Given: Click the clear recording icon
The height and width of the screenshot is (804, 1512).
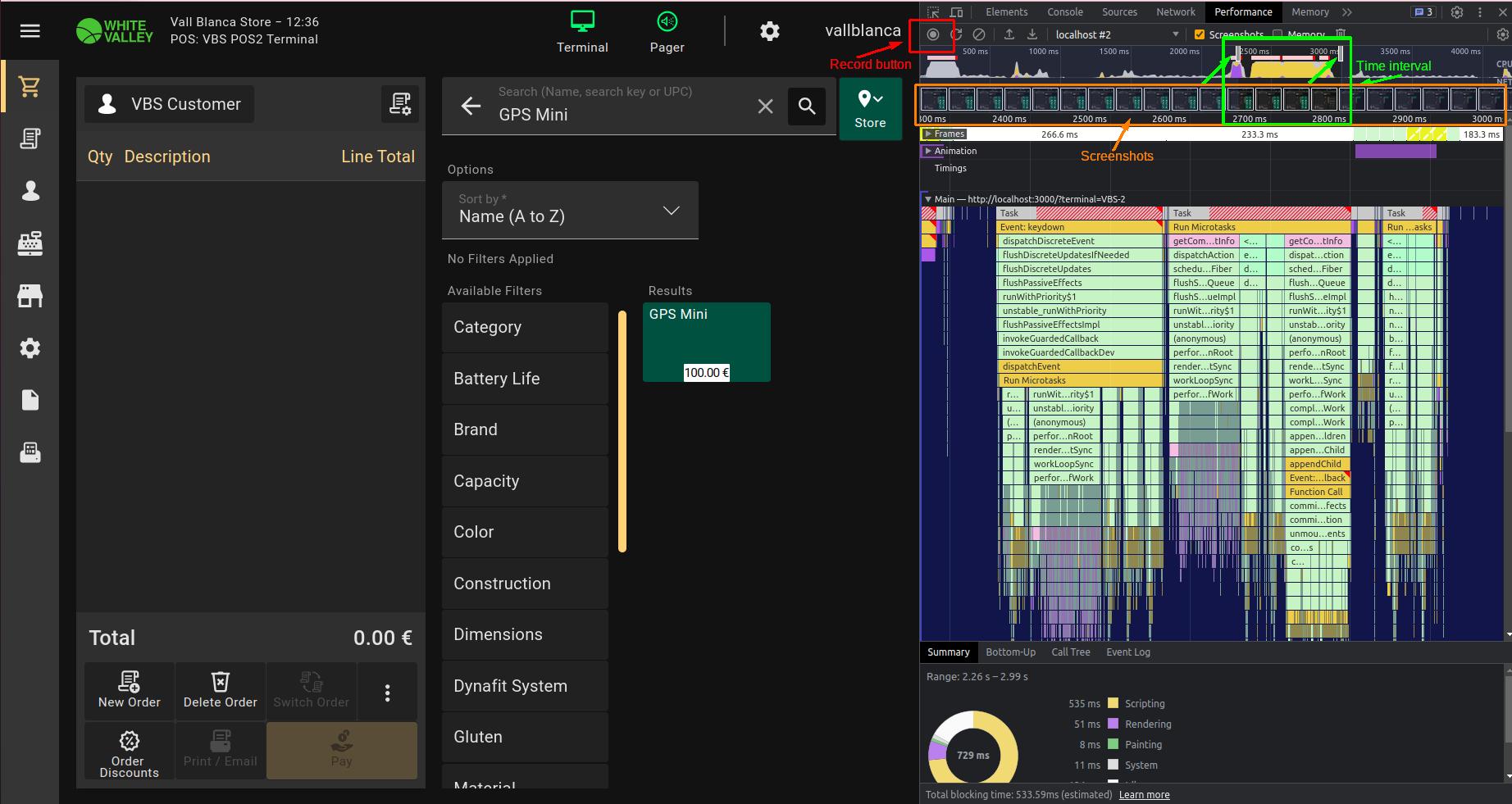Looking at the screenshot, I should tap(979, 34).
